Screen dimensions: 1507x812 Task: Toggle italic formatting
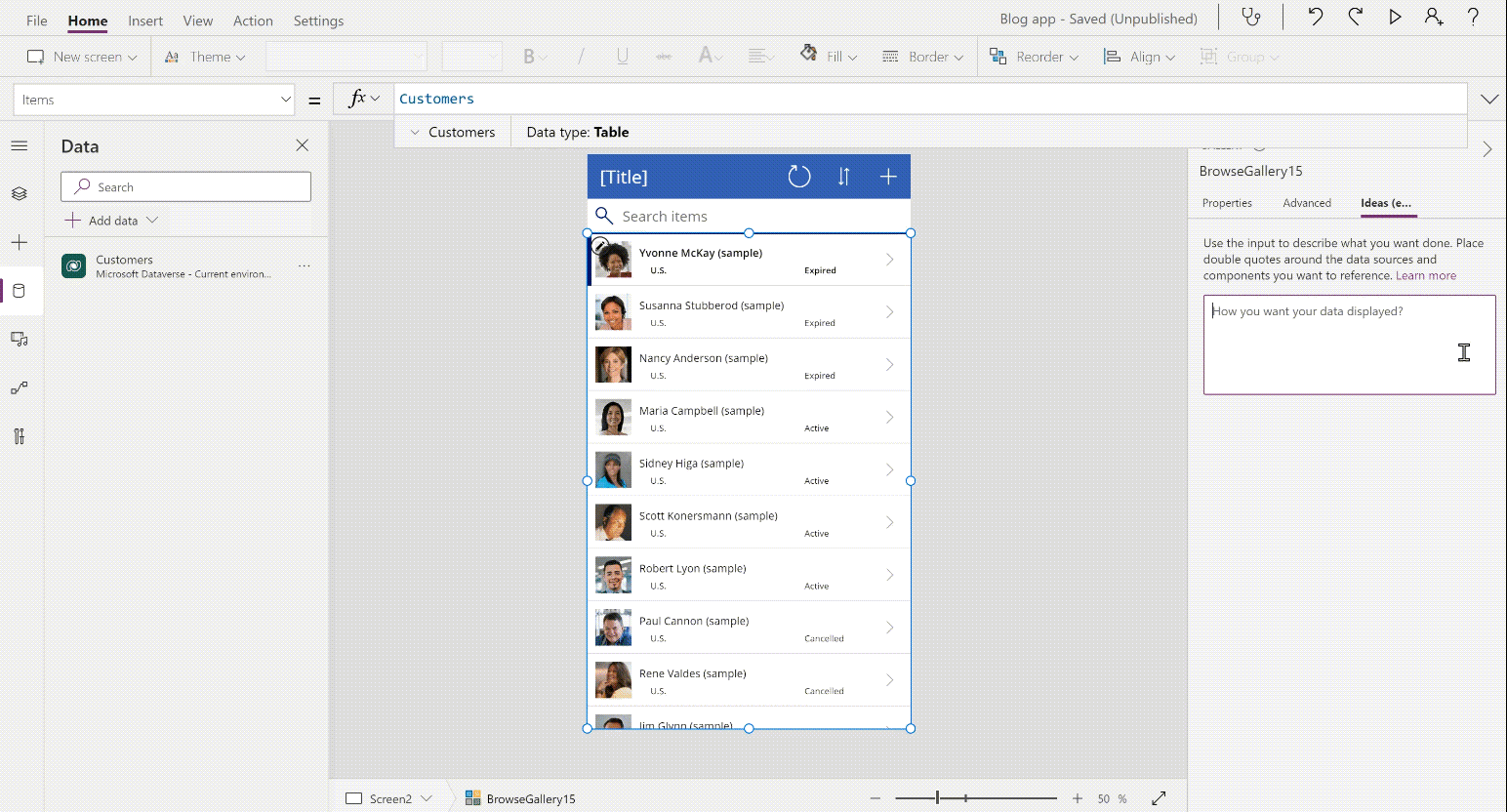click(x=580, y=56)
